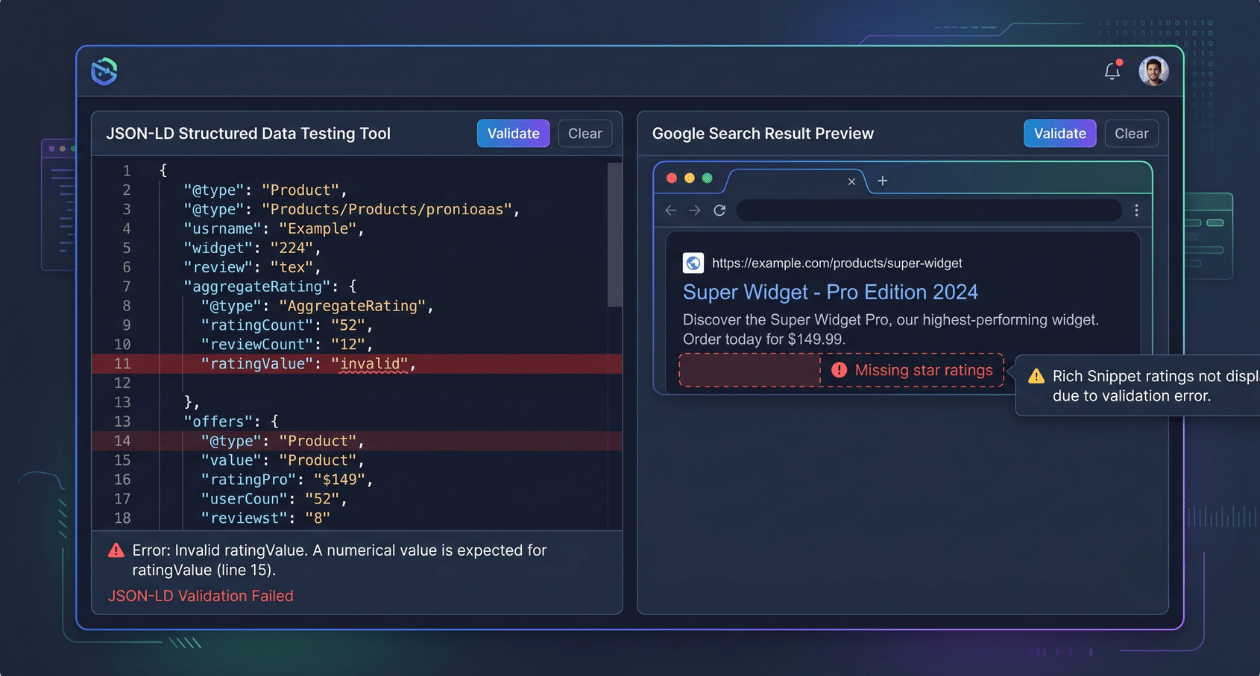Clear the JSON-LD editor
Viewport: 1260px width, 676px height.
585,133
